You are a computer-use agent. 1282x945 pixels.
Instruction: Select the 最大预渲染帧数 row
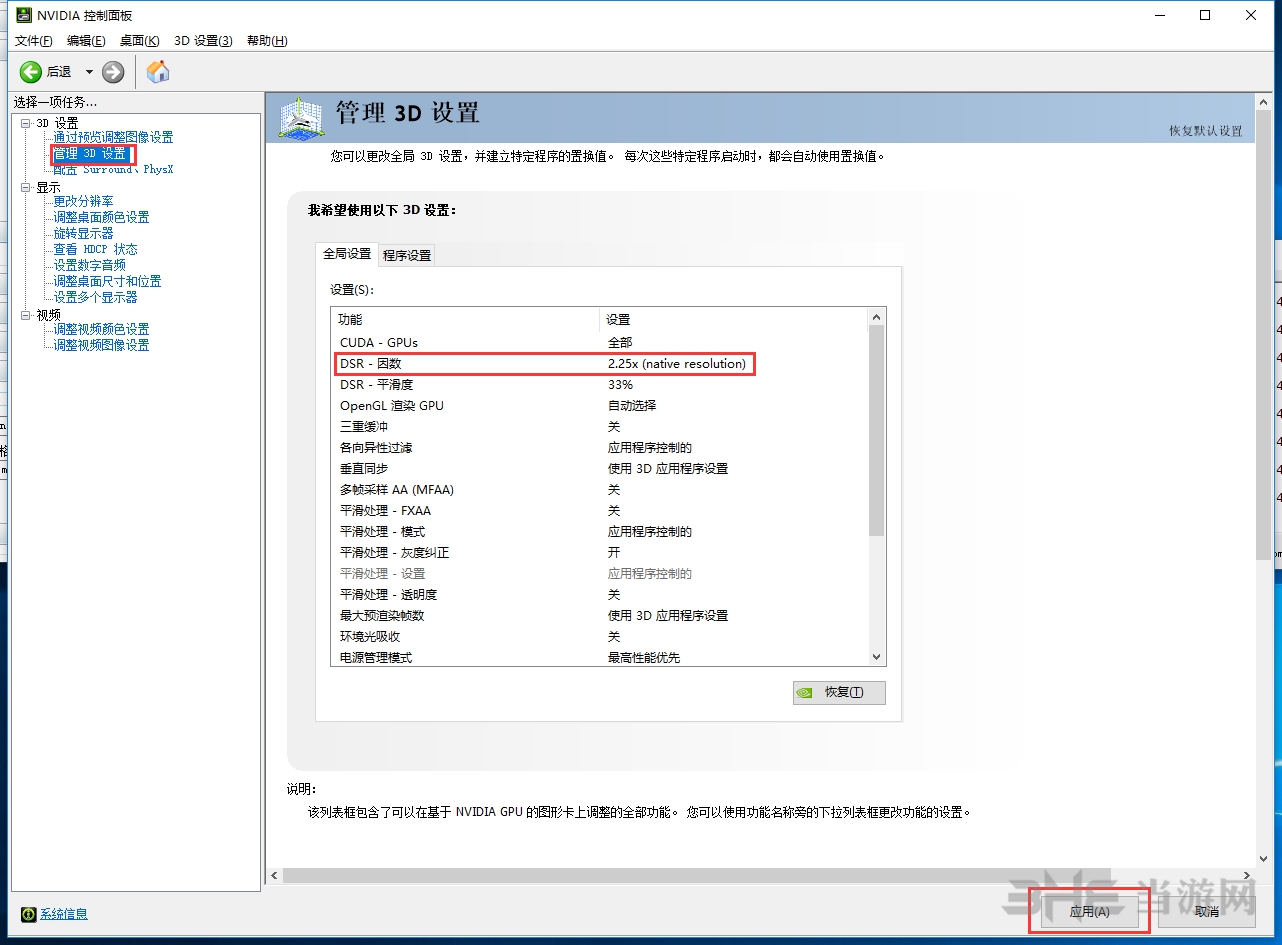click(599, 615)
